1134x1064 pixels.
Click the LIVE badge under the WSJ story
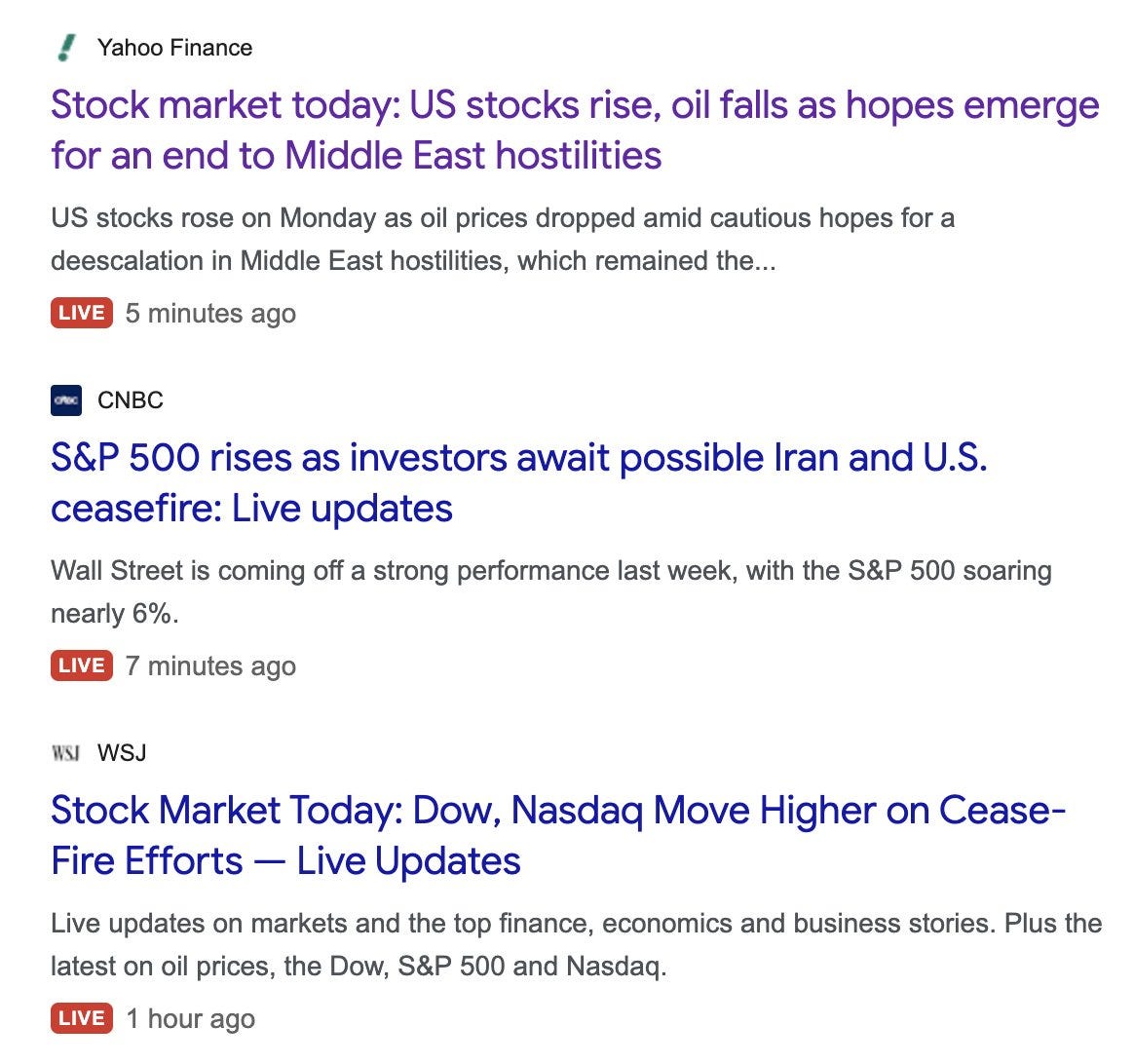coord(82,1017)
